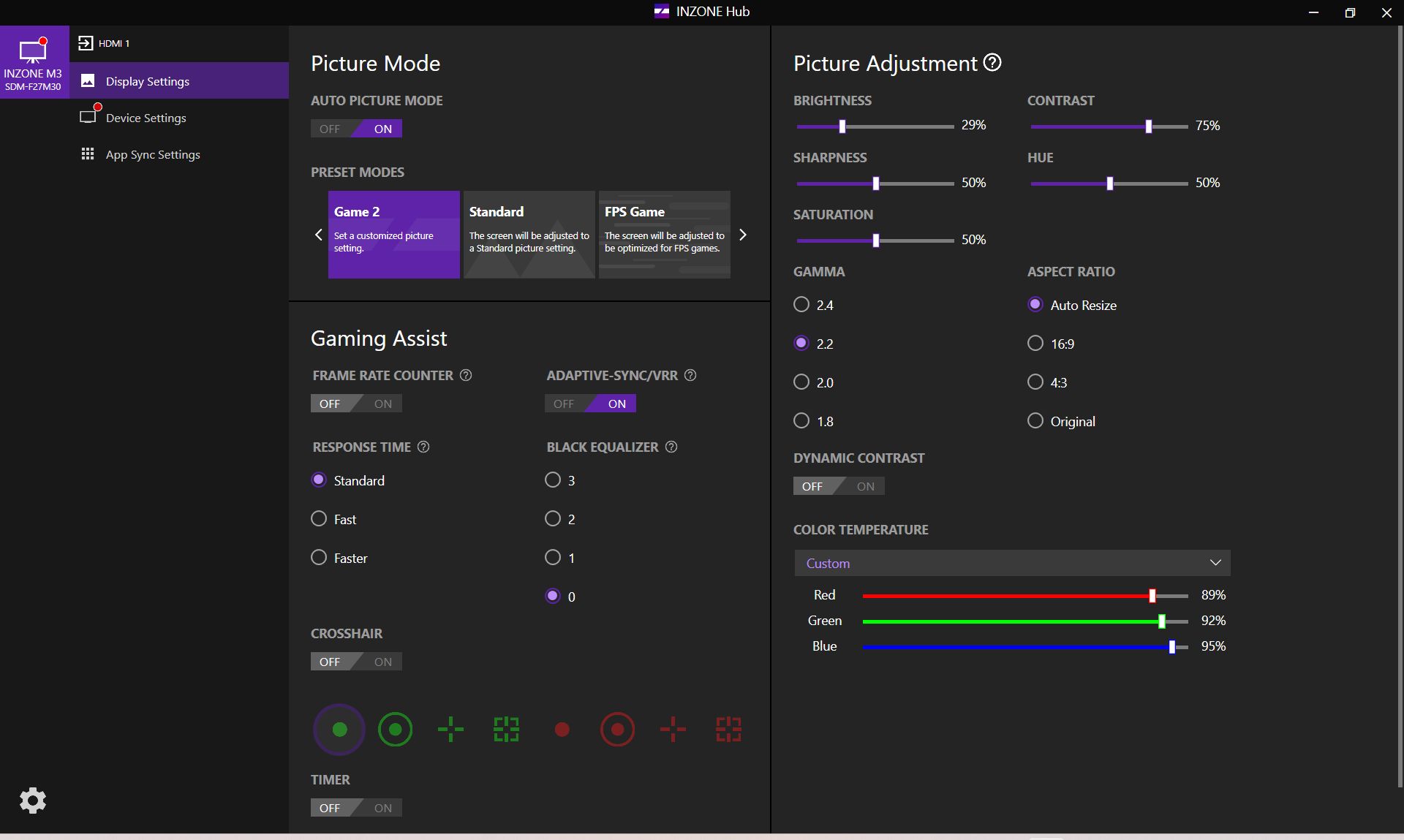
Task: Adjust Green color temperature slider
Action: coord(1162,621)
